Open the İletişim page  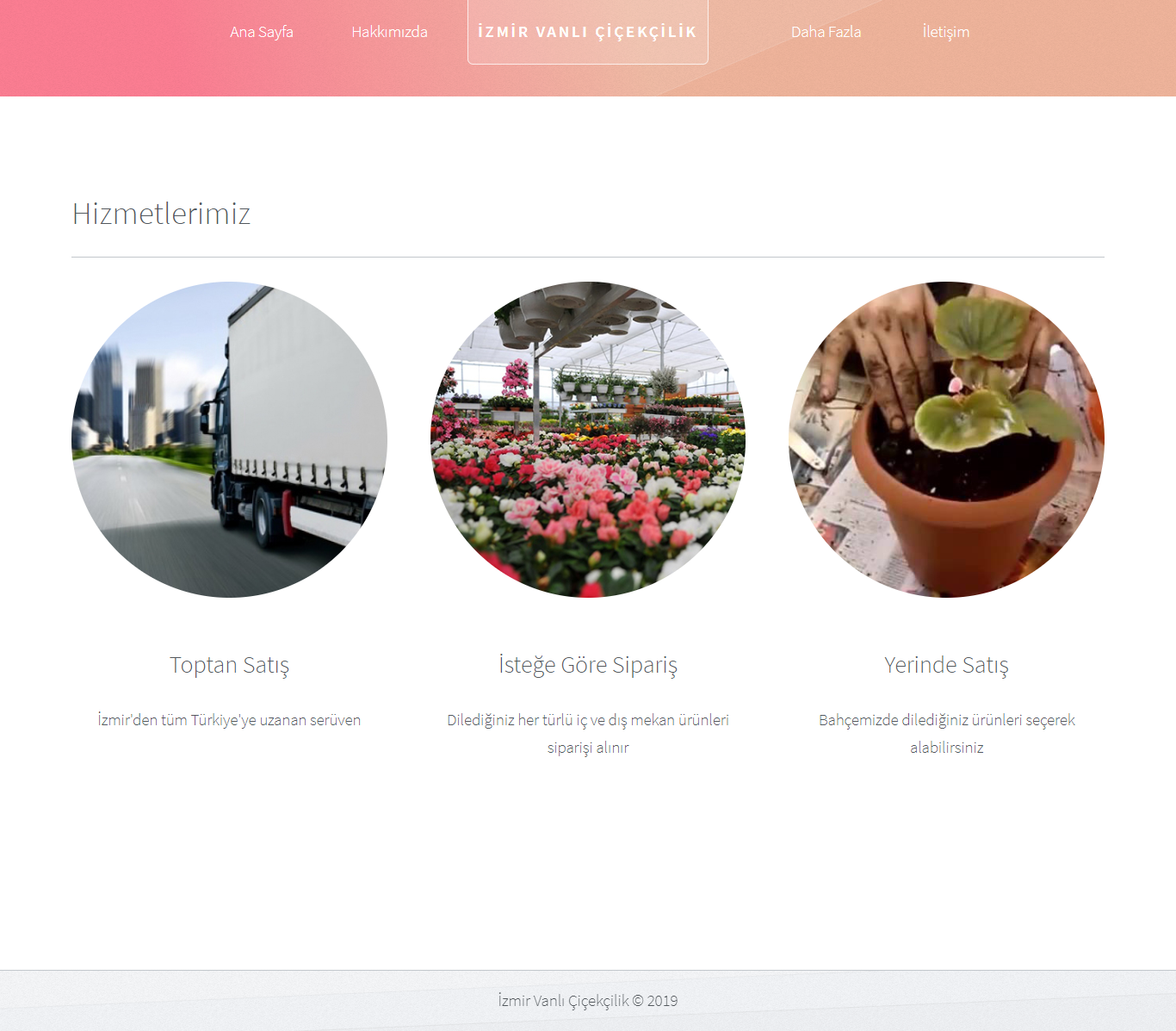946,32
